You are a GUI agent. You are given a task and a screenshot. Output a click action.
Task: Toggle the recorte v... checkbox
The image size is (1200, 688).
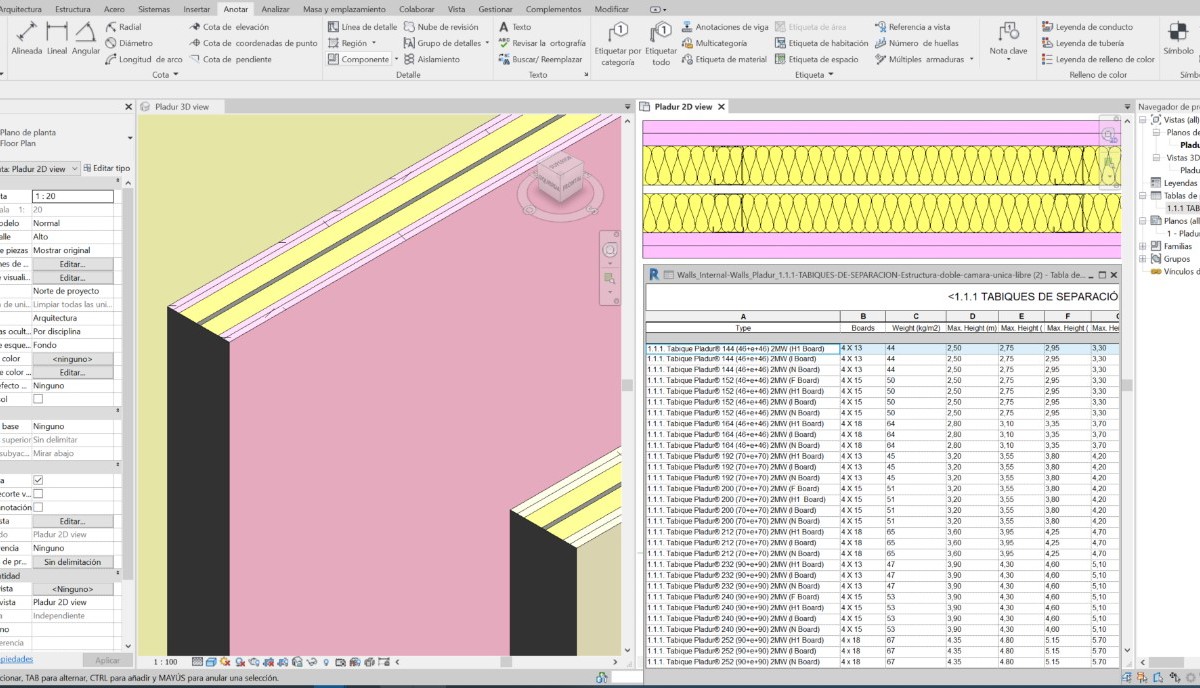click(x=38, y=494)
